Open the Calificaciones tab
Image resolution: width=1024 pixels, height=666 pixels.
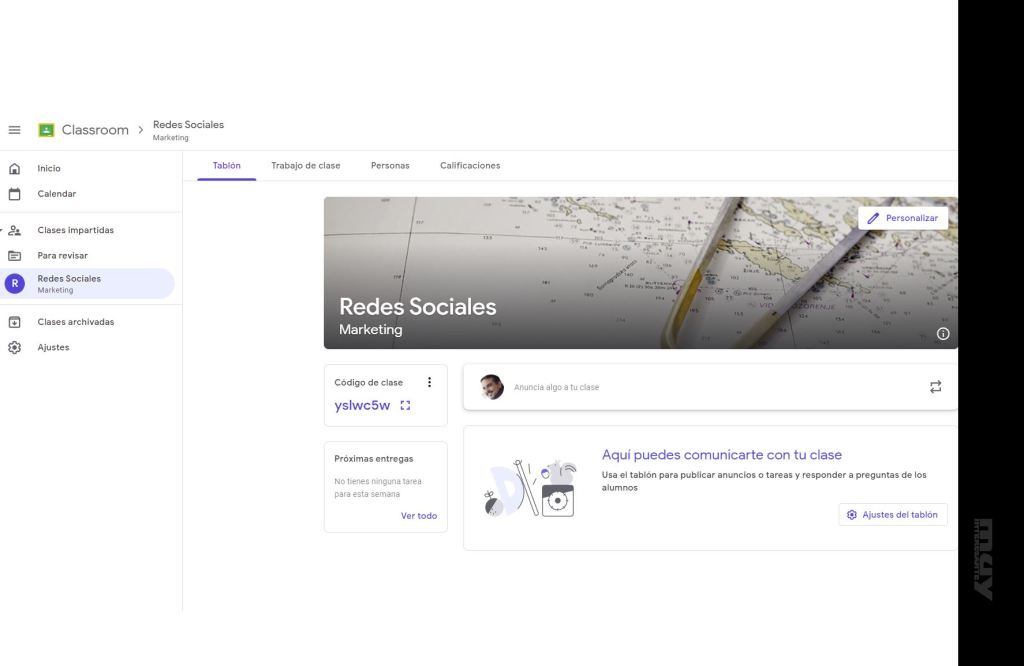click(469, 166)
